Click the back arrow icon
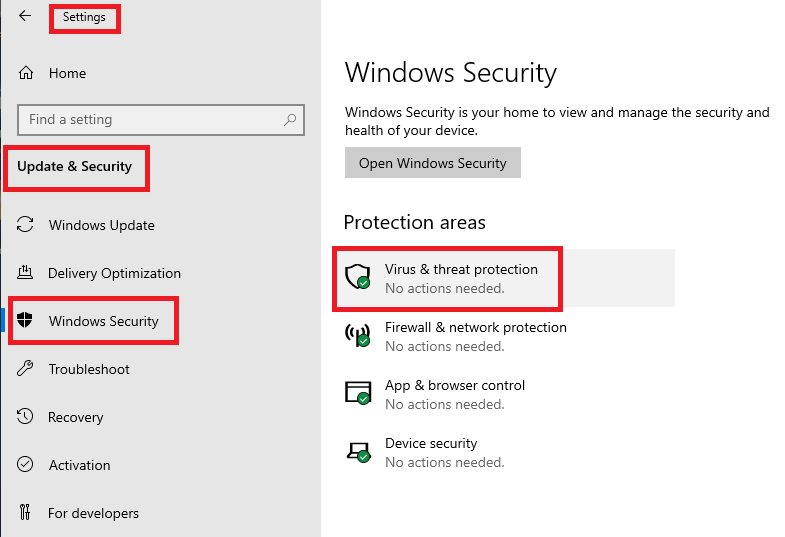785x537 pixels. tap(25, 16)
